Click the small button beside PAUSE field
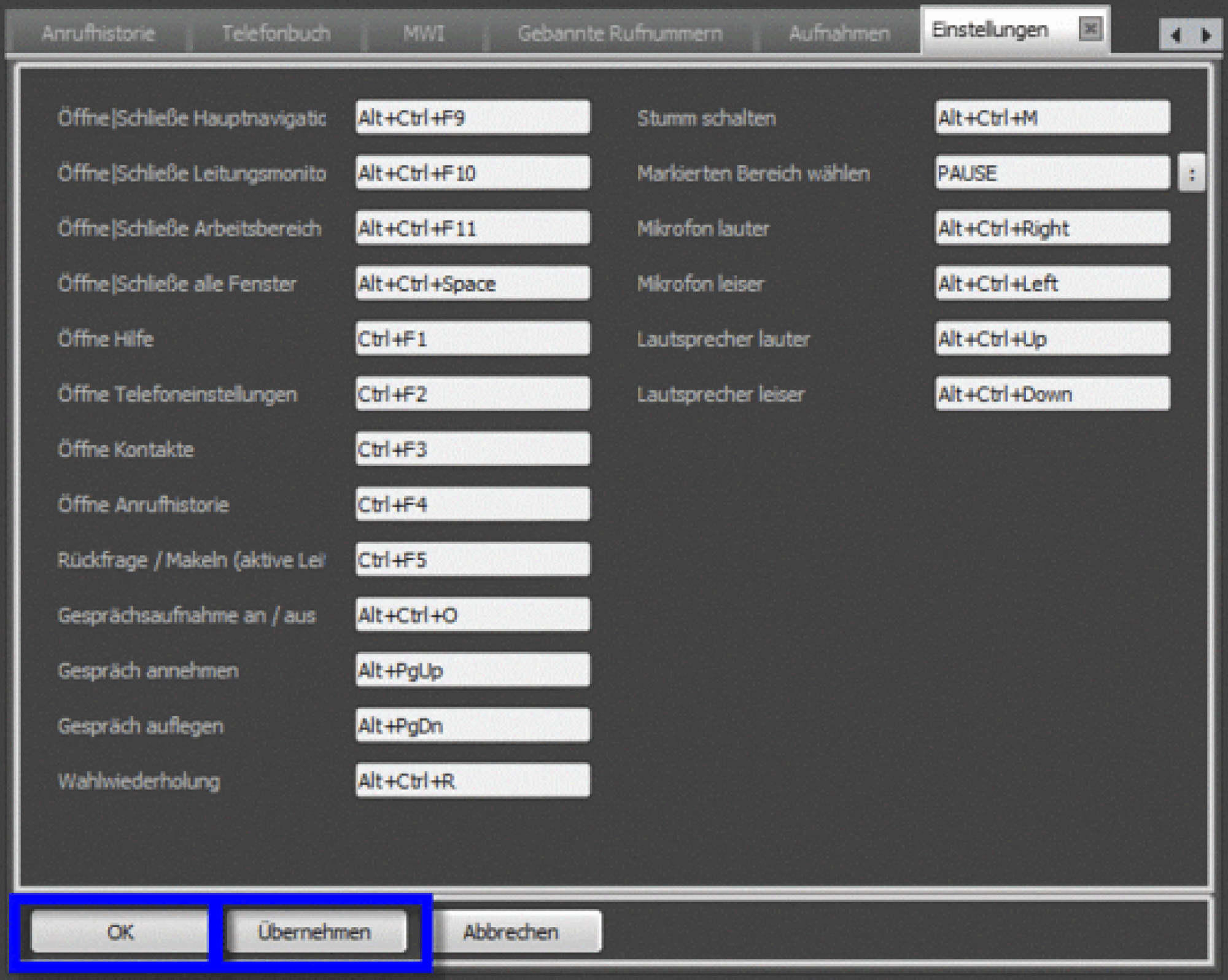The image size is (1228, 980). [1191, 174]
